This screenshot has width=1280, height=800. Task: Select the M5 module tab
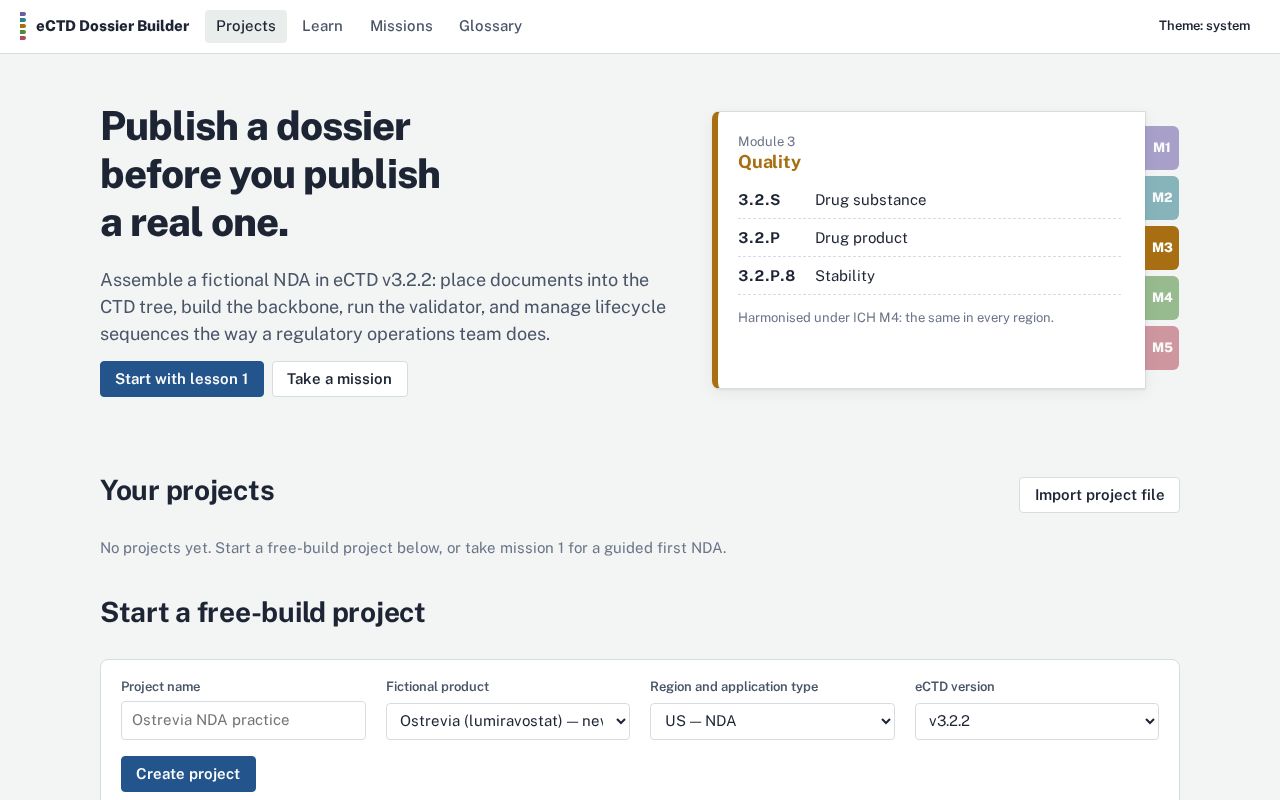tap(1162, 348)
